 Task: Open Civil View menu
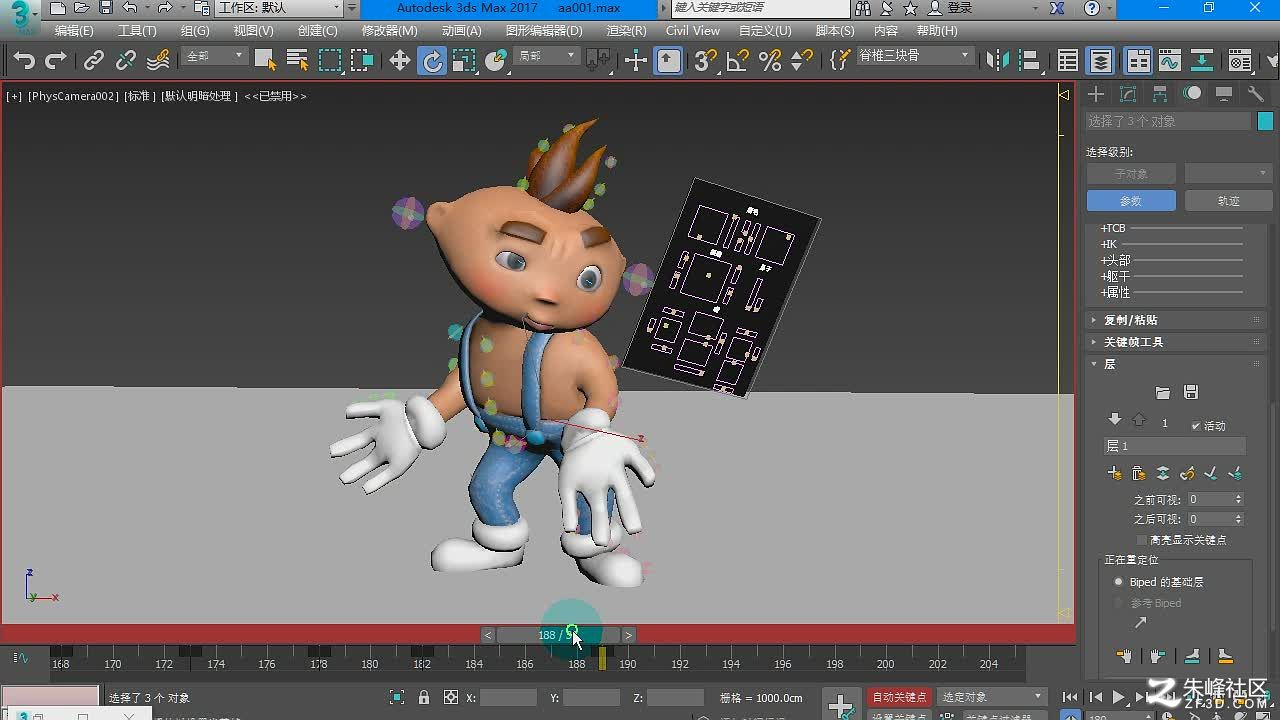coord(693,31)
